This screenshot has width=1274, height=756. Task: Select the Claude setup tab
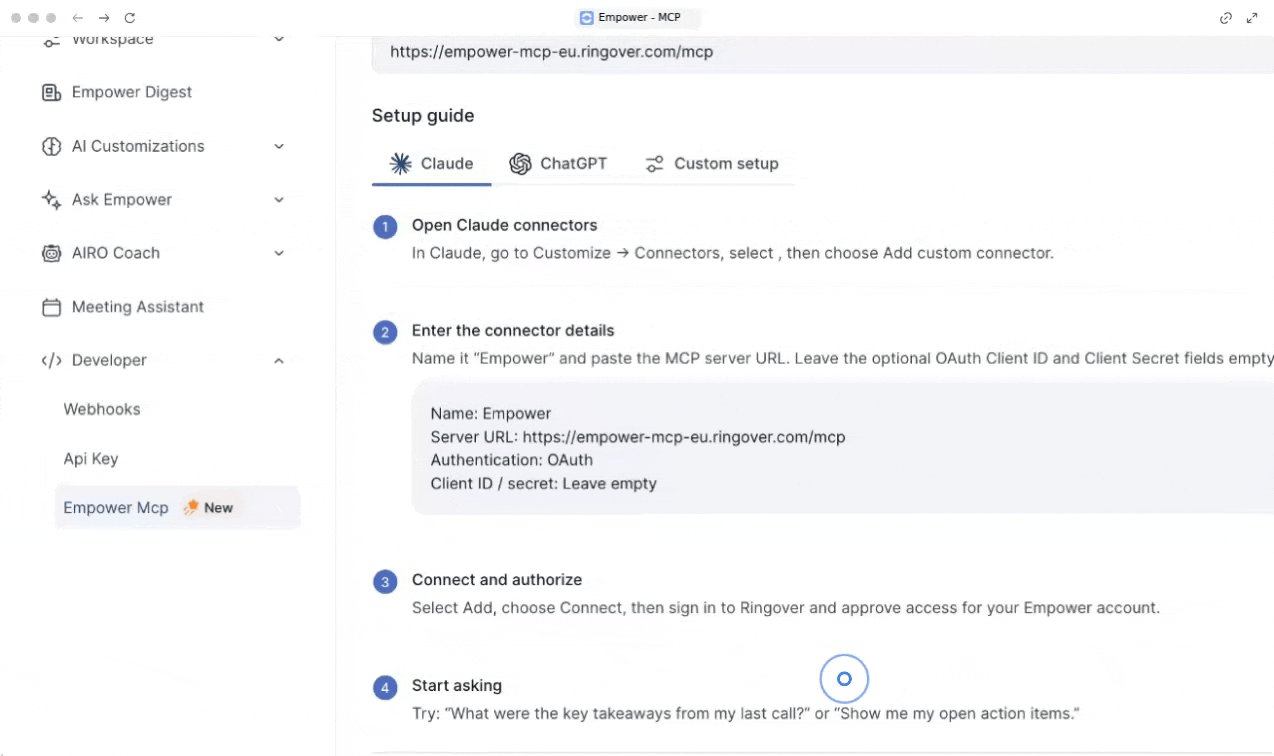432,164
